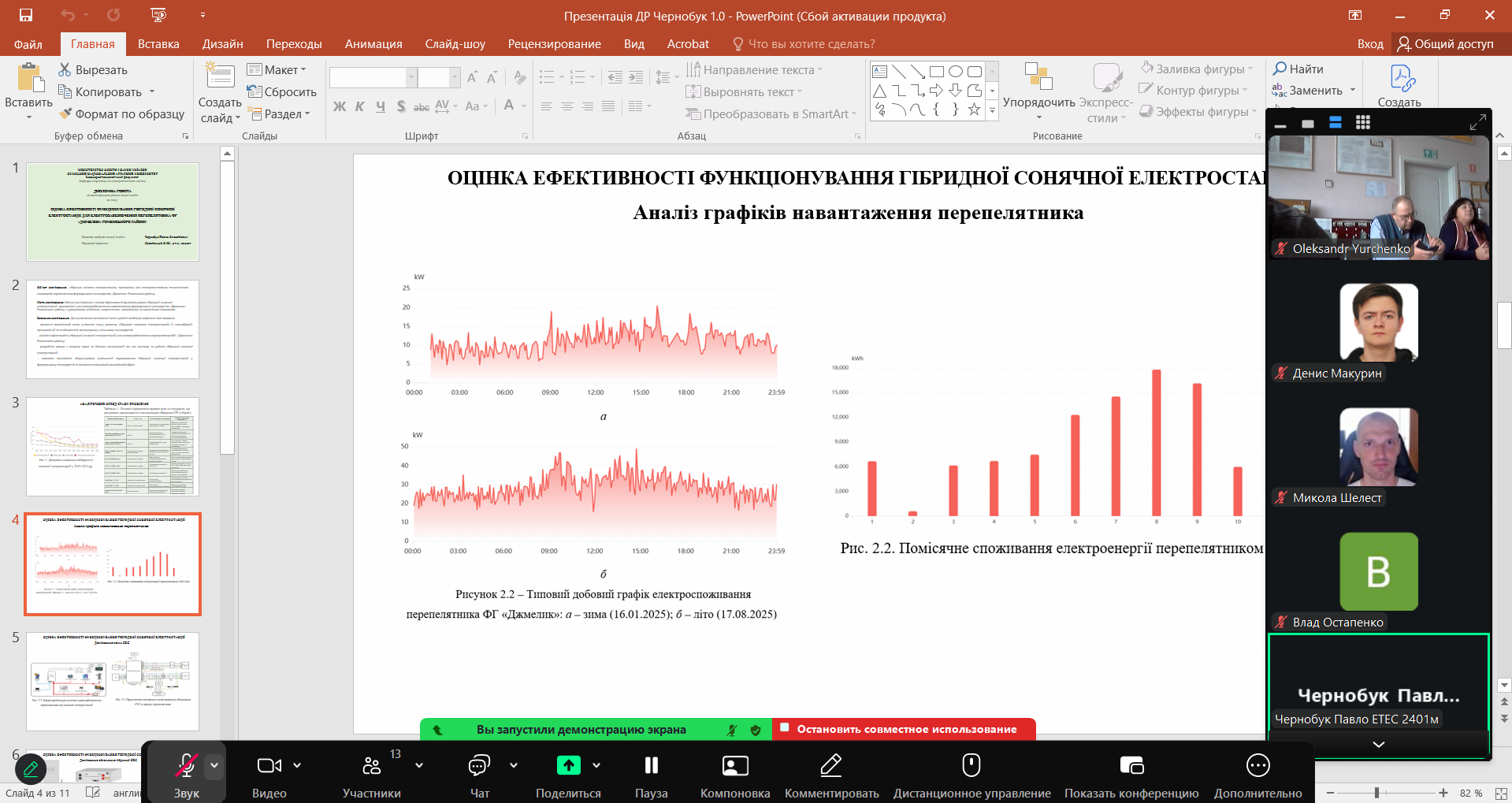
Task: Toggle the camera with Видео button
Action: coord(269,765)
